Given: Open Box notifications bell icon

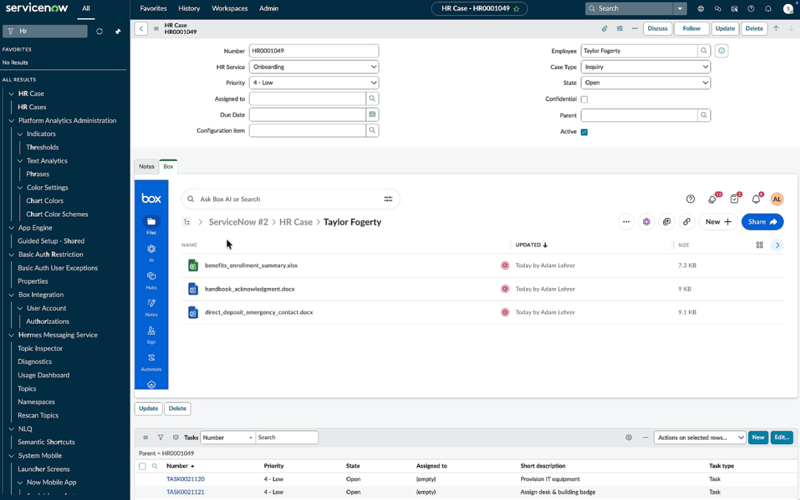Looking at the screenshot, I should [x=756, y=199].
